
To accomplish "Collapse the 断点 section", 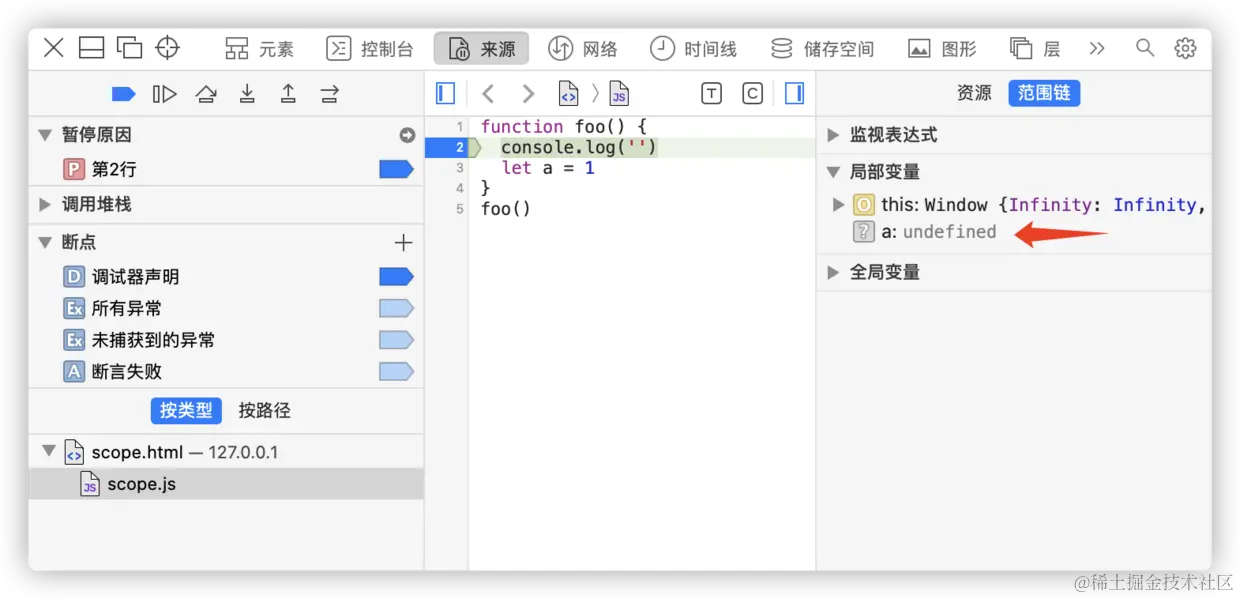I will tap(45, 242).
